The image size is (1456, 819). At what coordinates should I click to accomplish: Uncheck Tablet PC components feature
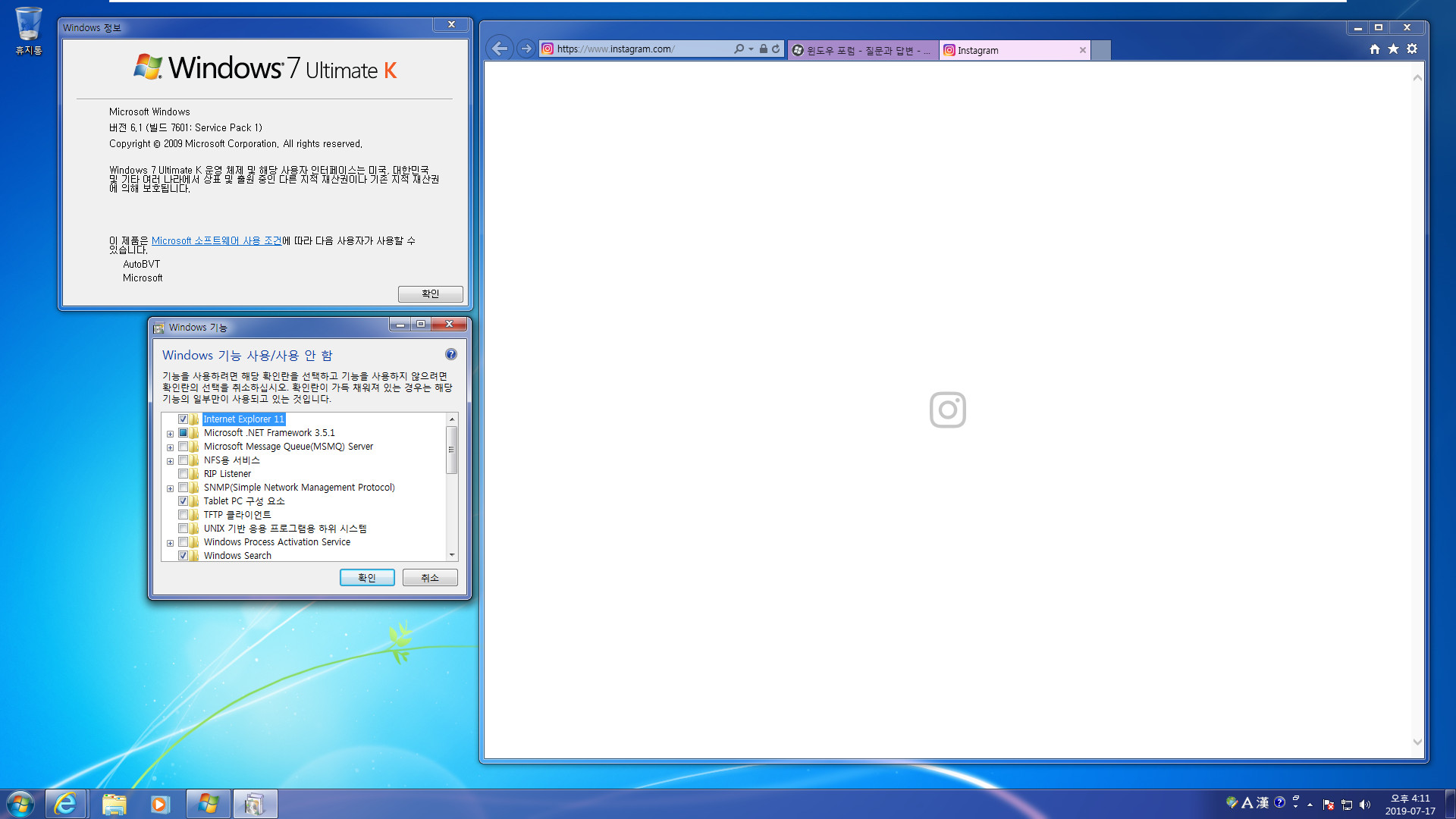[x=183, y=501]
